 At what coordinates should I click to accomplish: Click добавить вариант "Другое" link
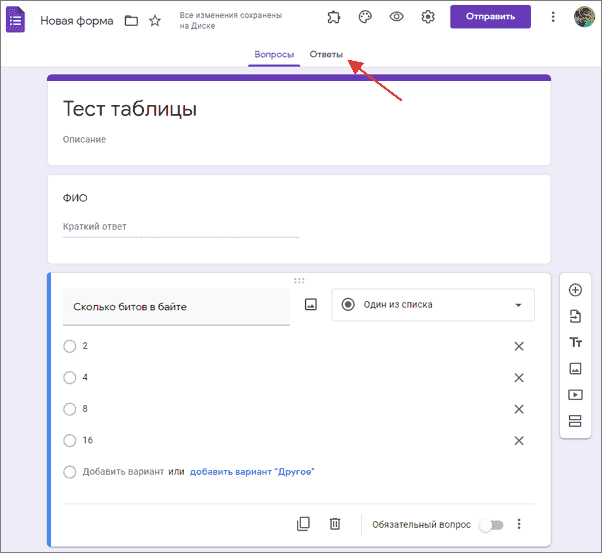[252, 472]
